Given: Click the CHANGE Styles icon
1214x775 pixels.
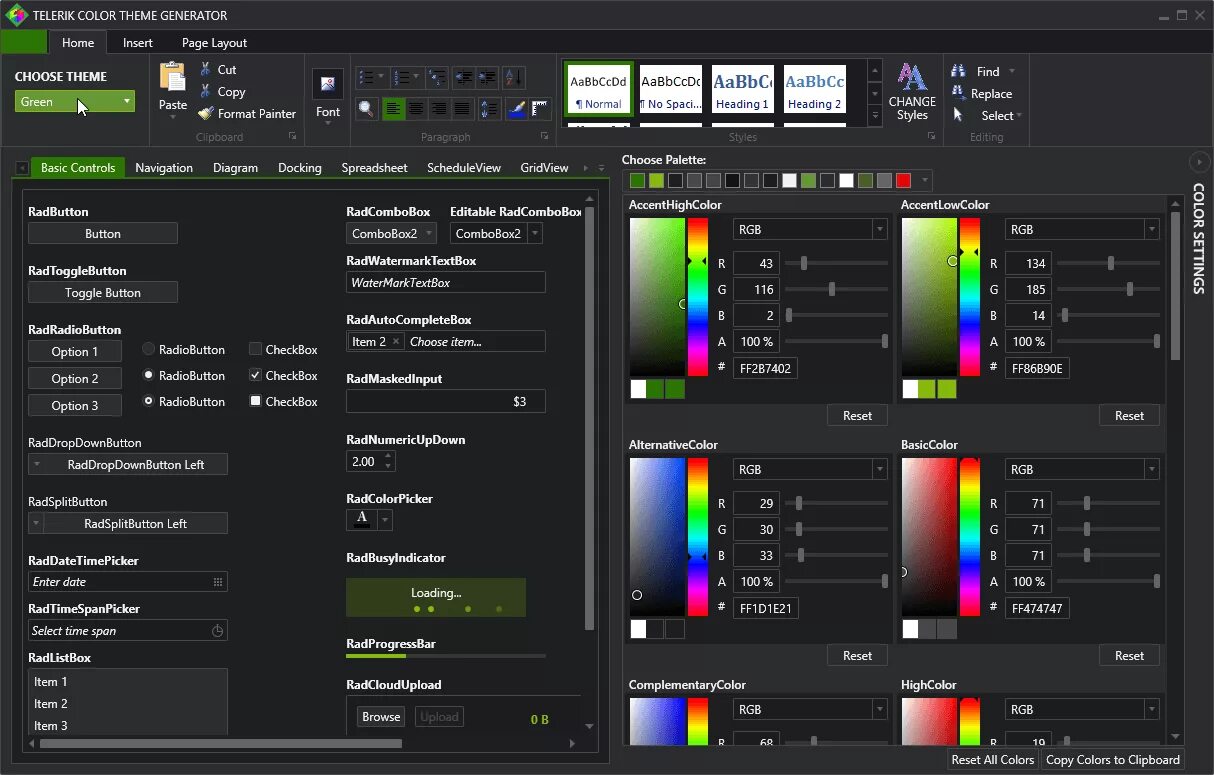Looking at the screenshot, I should pos(912,78).
